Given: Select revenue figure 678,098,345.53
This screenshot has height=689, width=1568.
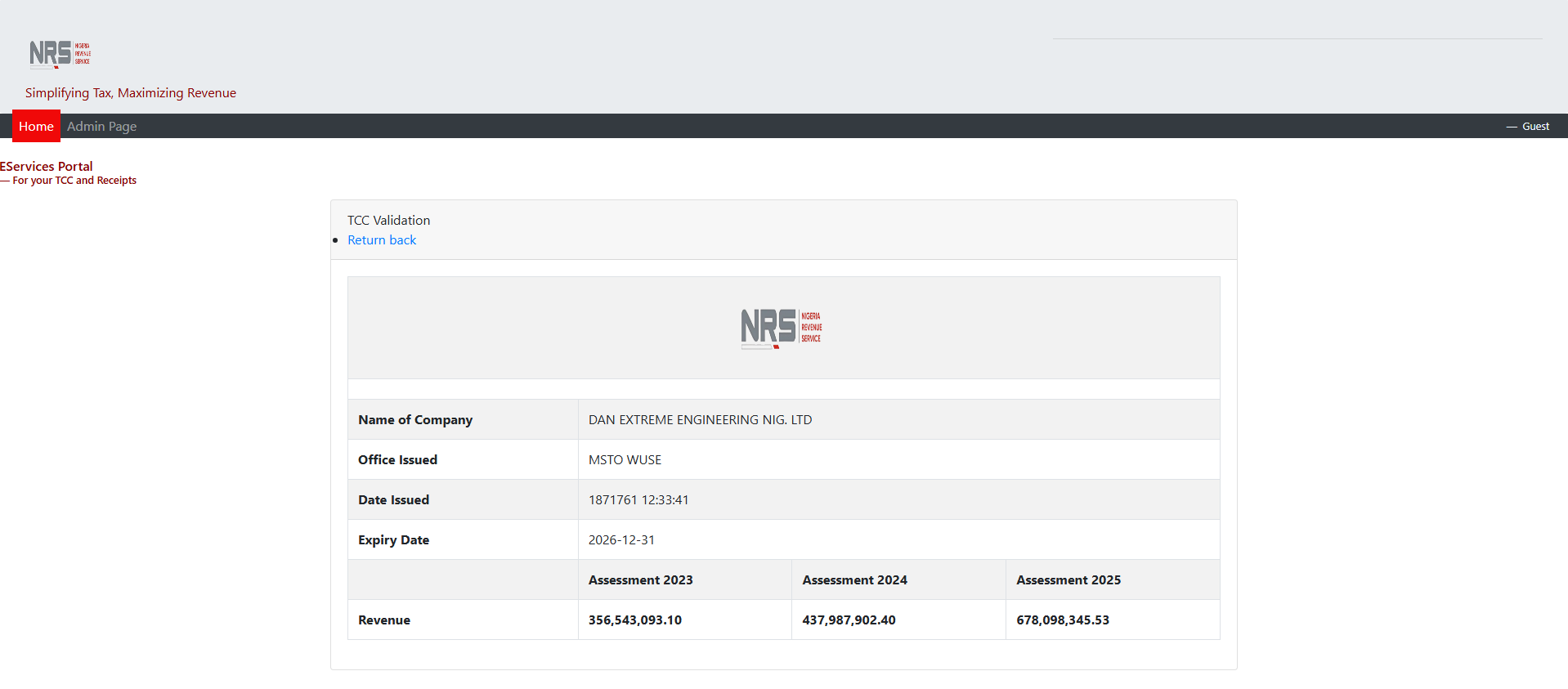Looking at the screenshot, I should click(1063, 620).
